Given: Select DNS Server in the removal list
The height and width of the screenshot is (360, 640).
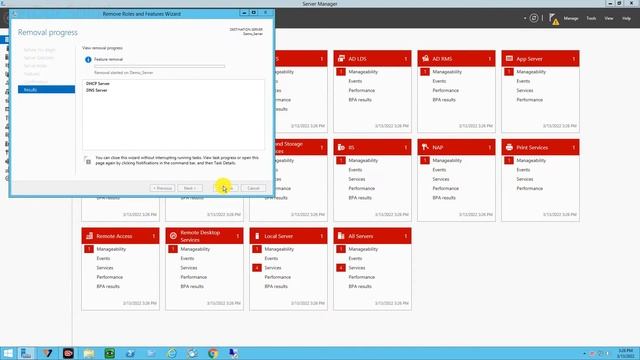Looking at the screenshot, I should (x=97, y=90).
